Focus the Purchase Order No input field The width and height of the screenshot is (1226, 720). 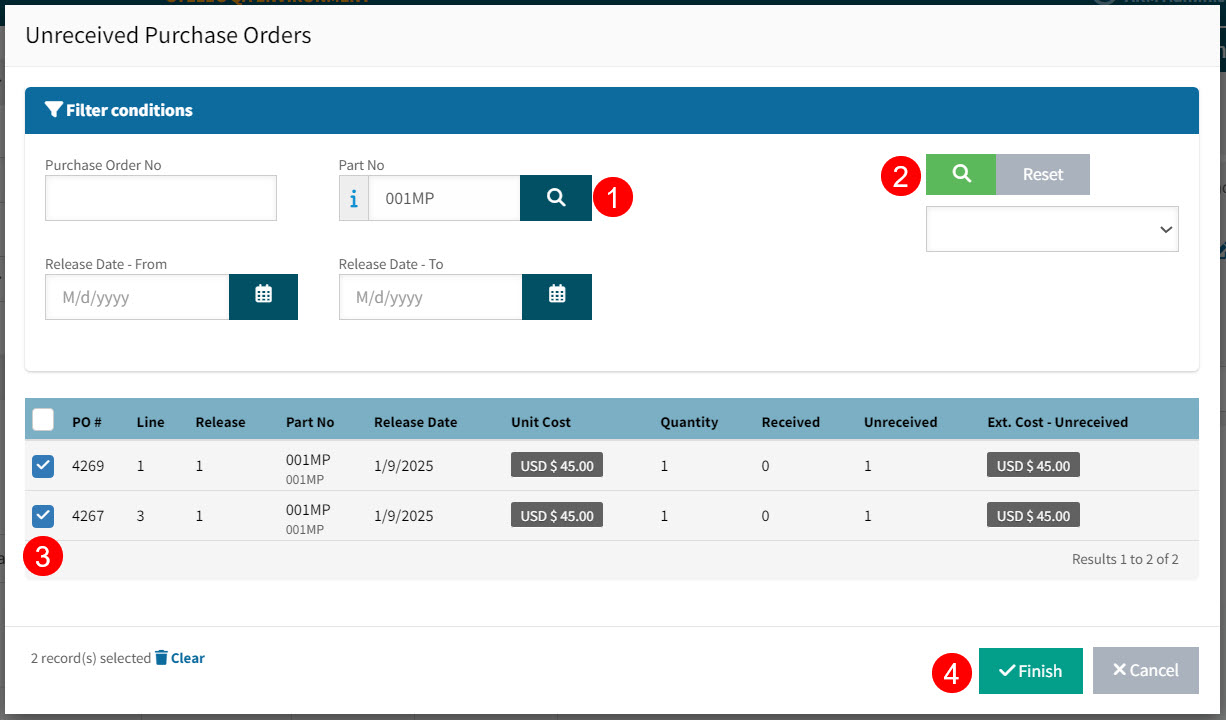160,198
